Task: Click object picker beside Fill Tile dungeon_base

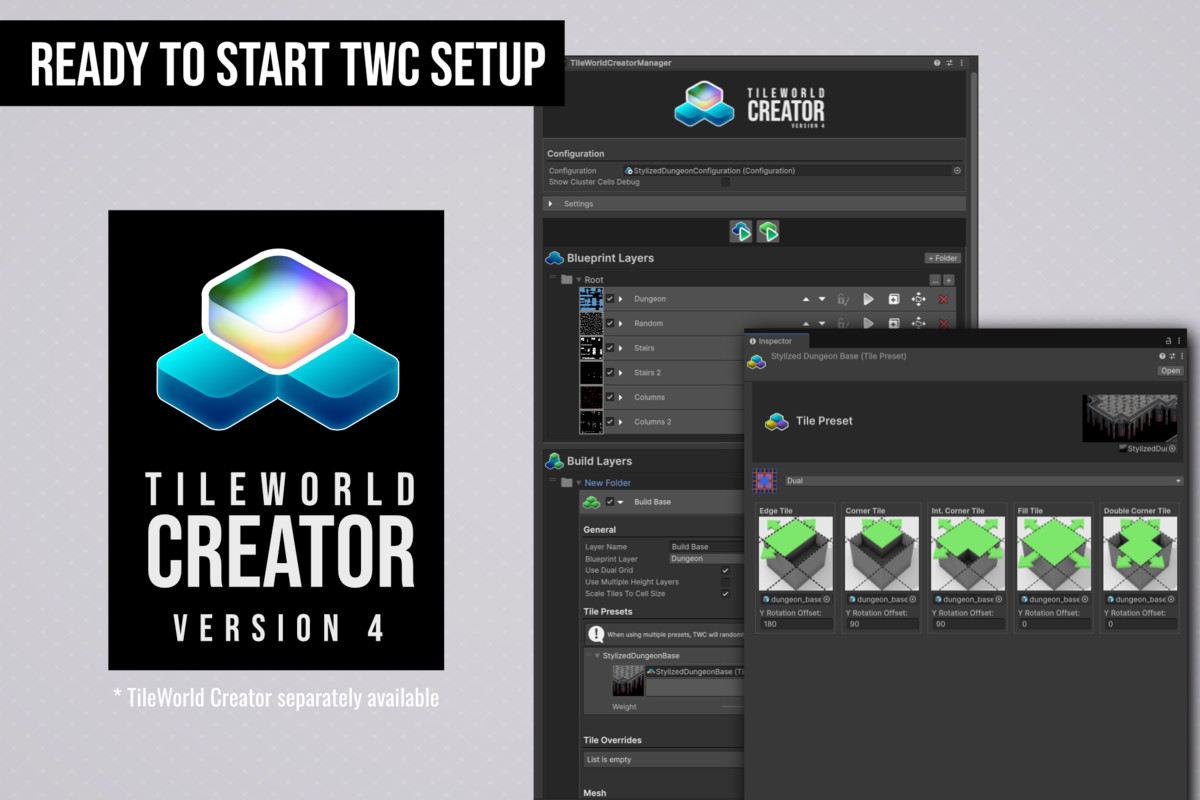Action: click(1085, 599)
